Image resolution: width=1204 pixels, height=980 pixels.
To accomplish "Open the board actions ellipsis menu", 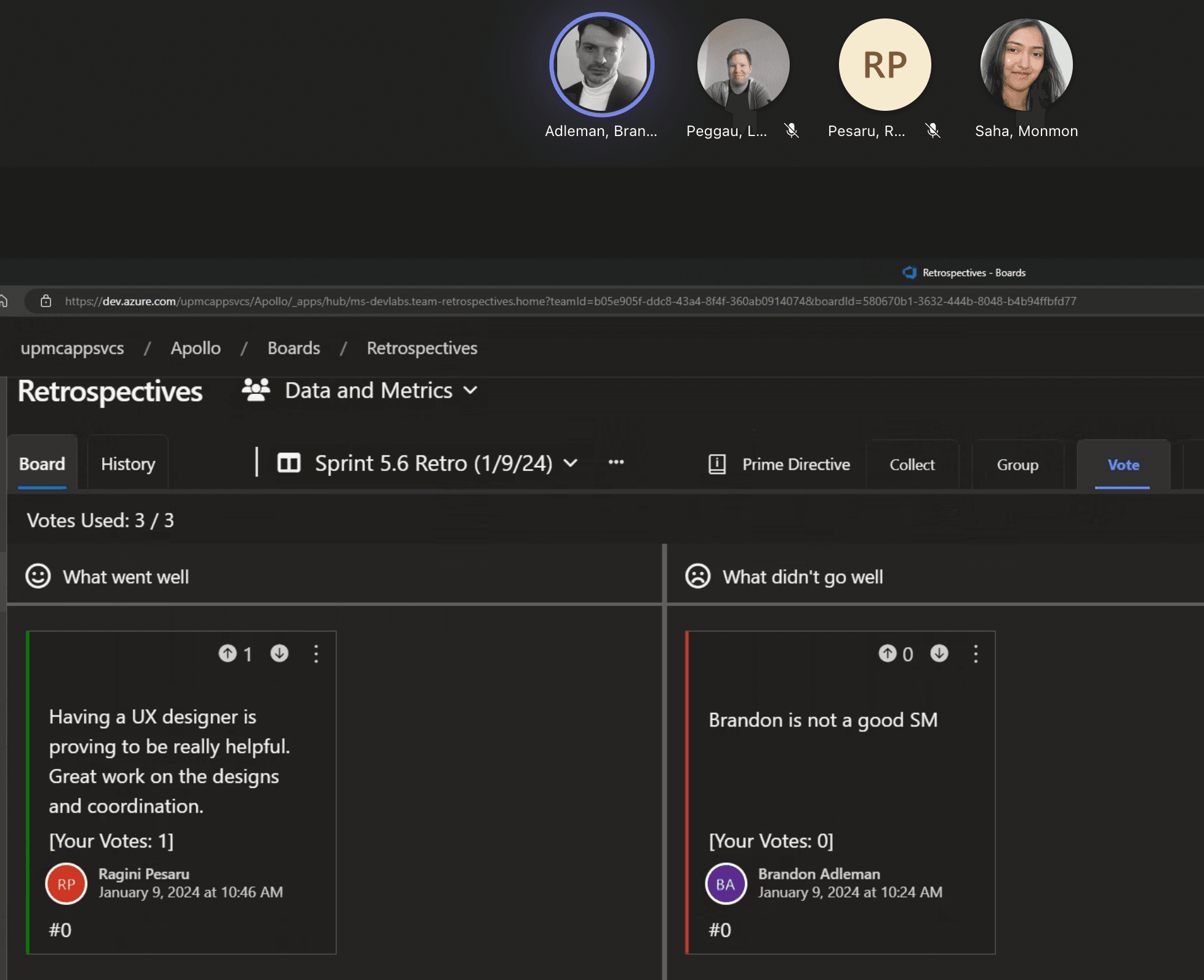I will (616, 462).
